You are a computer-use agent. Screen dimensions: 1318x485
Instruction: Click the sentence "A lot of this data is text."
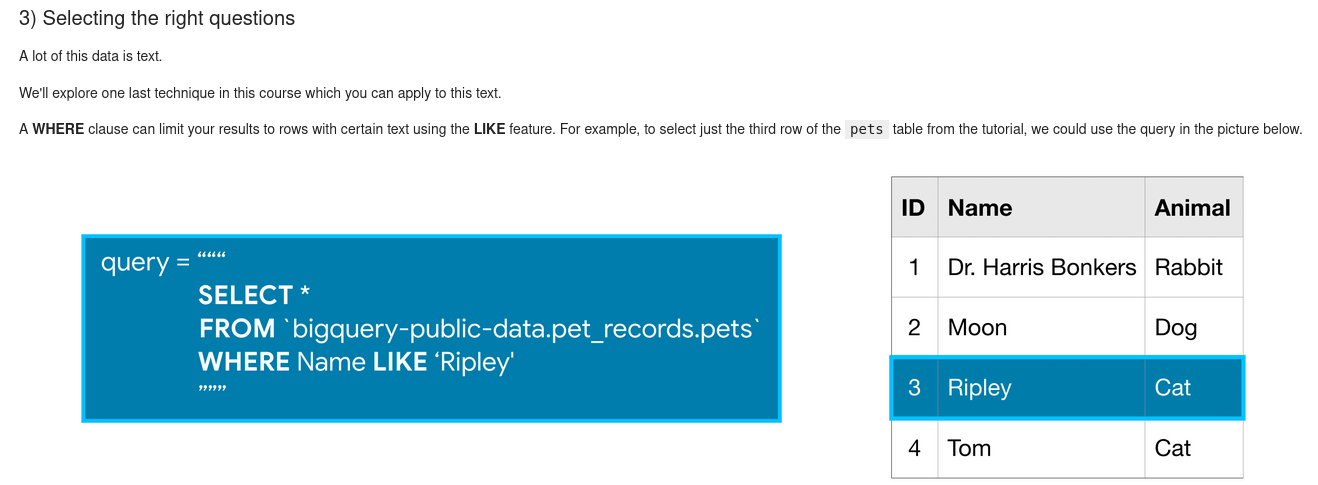90,56
